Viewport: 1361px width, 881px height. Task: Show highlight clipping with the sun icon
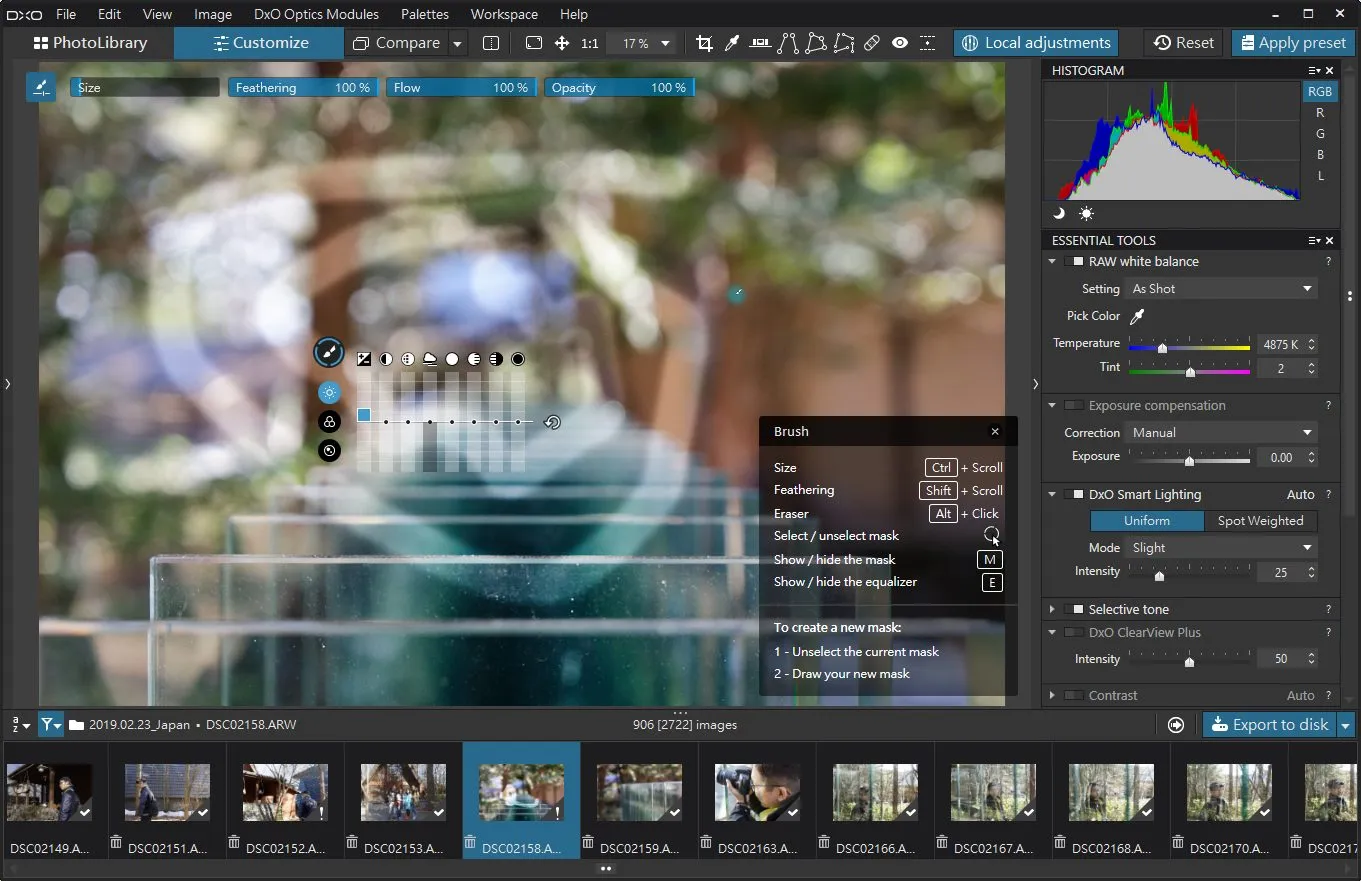click(1086, 213)
